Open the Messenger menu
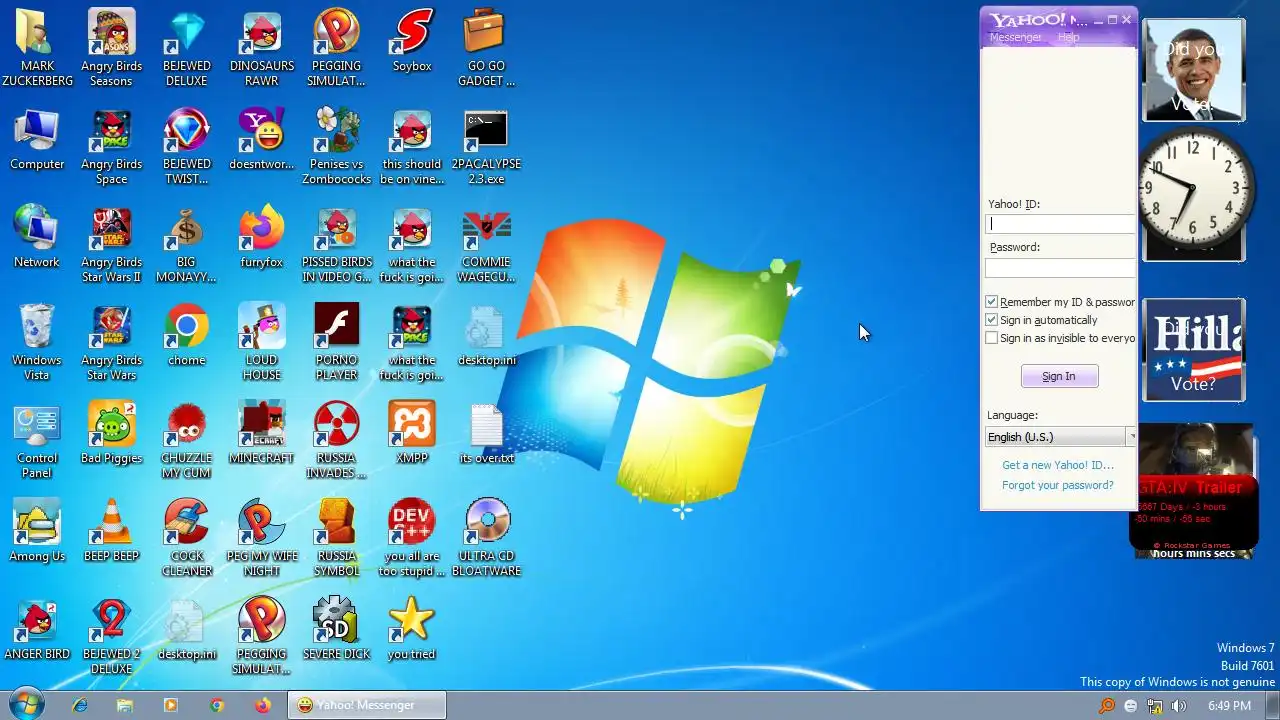 pos(1015,37)
